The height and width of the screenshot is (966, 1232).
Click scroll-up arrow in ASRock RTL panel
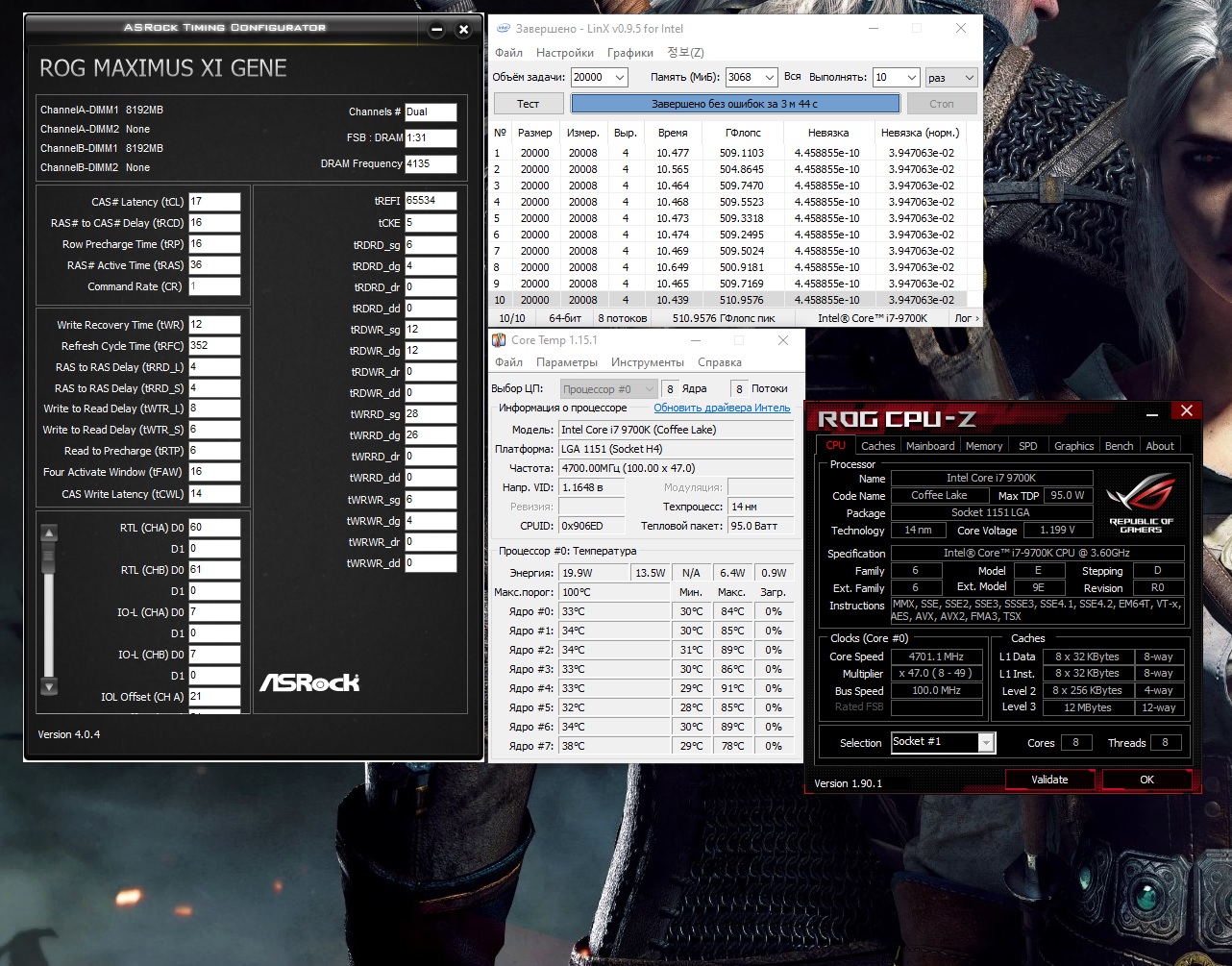pyautogui.click(x=50, y=533)
